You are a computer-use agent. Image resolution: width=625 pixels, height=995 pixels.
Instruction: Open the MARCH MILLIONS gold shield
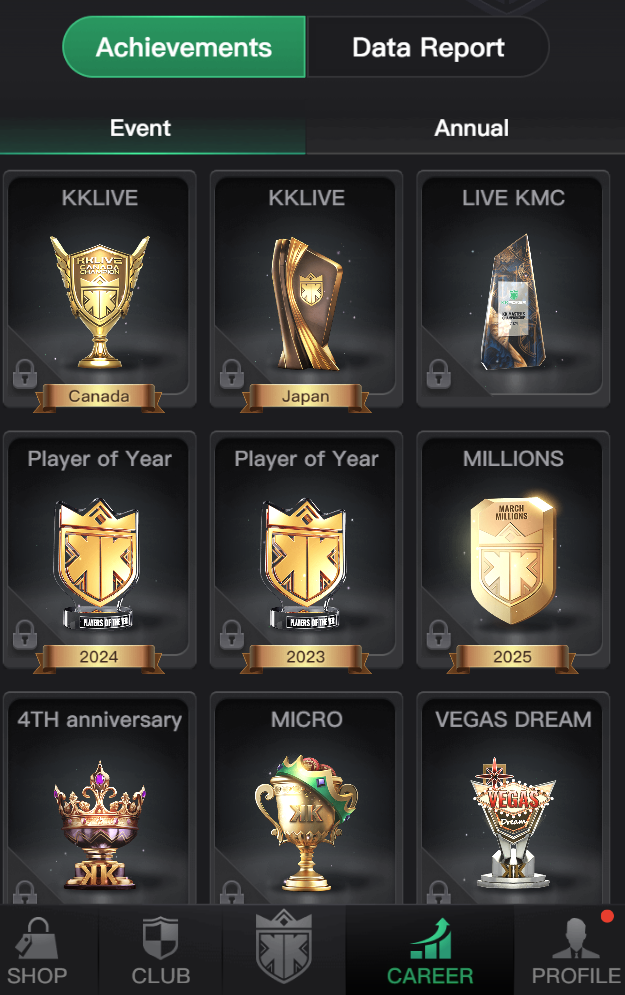(x=513, y=550)
